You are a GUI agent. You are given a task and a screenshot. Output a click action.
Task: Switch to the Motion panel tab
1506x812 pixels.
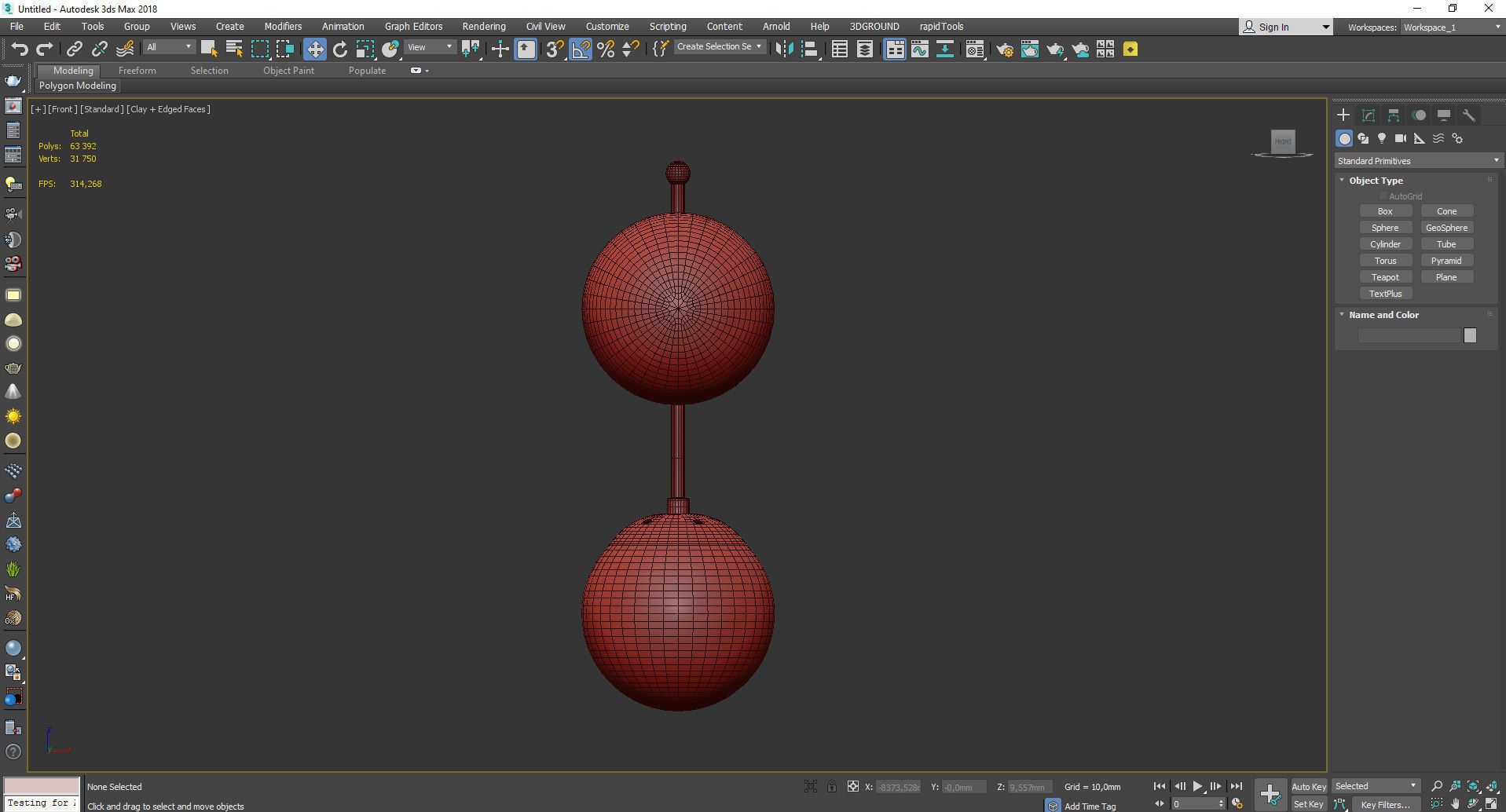(1419, 115)
